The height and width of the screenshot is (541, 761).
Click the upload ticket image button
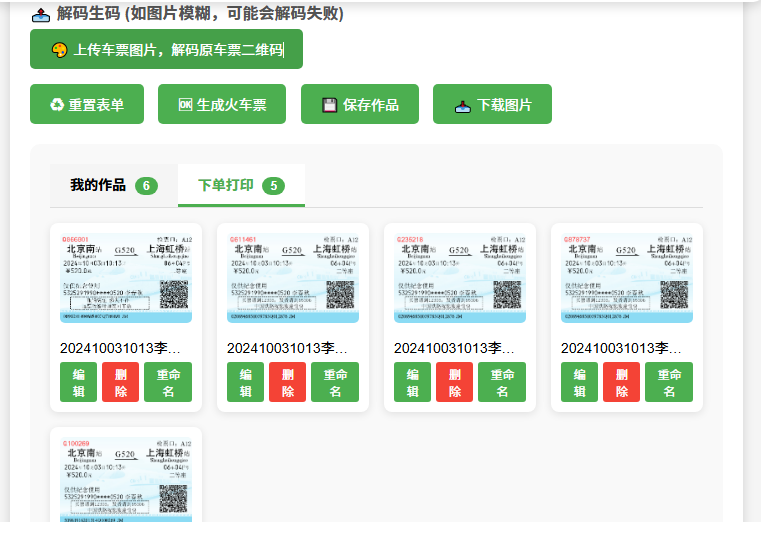pyautogui.click(x=166, y=49)
